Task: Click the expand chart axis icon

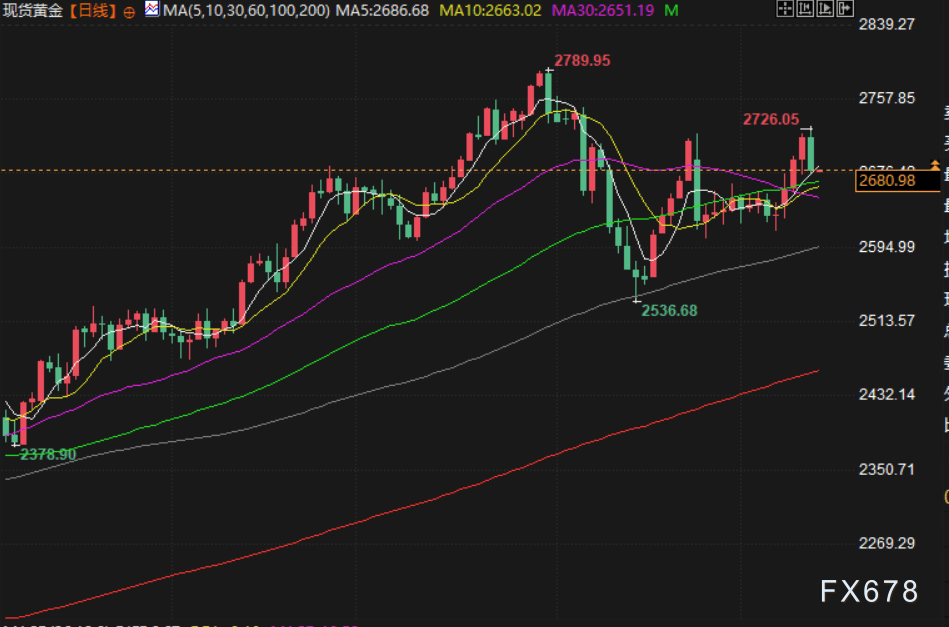Action: 825,8
